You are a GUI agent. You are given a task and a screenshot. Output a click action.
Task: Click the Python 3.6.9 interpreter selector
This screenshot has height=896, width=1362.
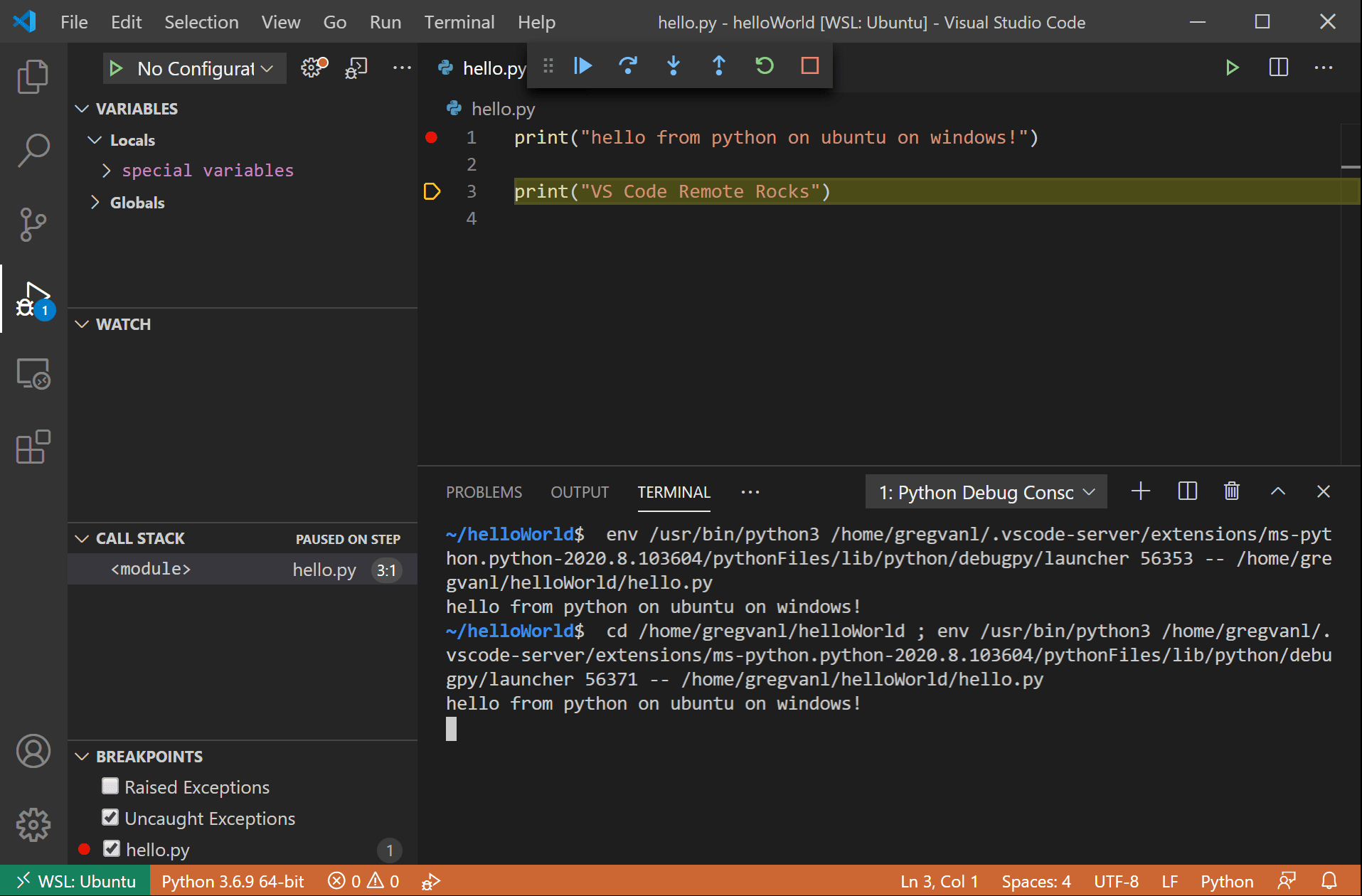tap(231, 880)
